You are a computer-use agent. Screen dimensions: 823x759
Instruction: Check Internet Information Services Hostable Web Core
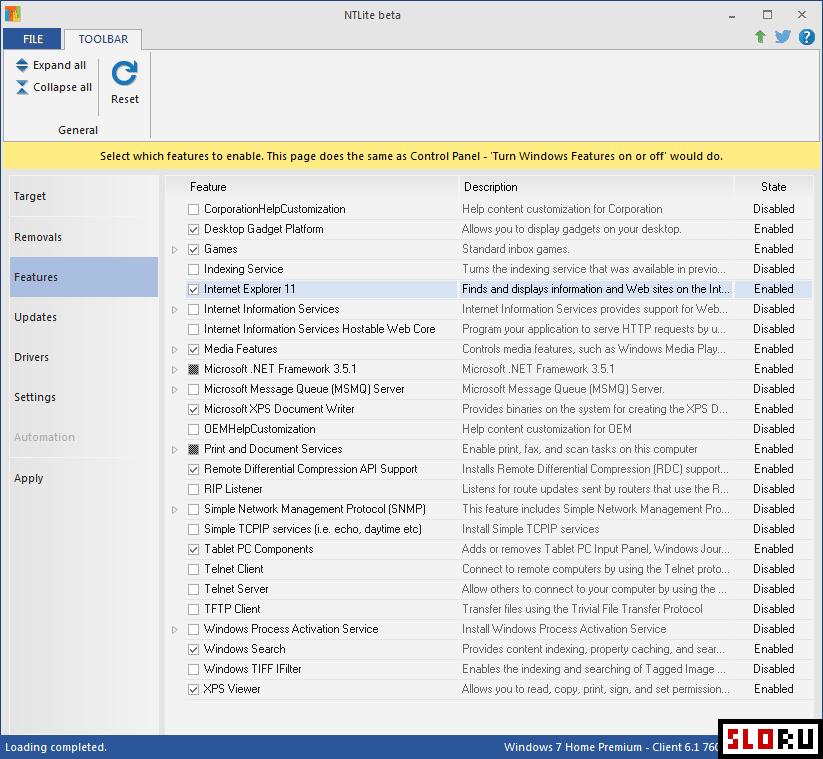194,329
